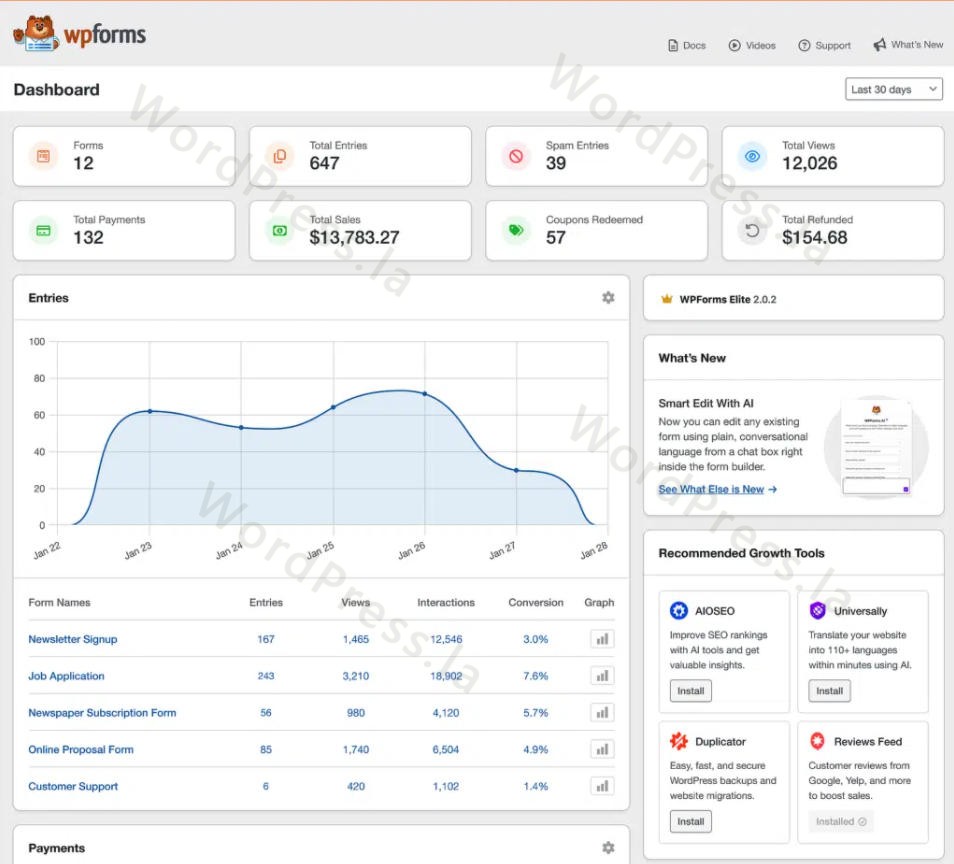Install the AIOSEO plugin
Image resolution: width=954 pixels, height=864 pixels.
(691, 691)
